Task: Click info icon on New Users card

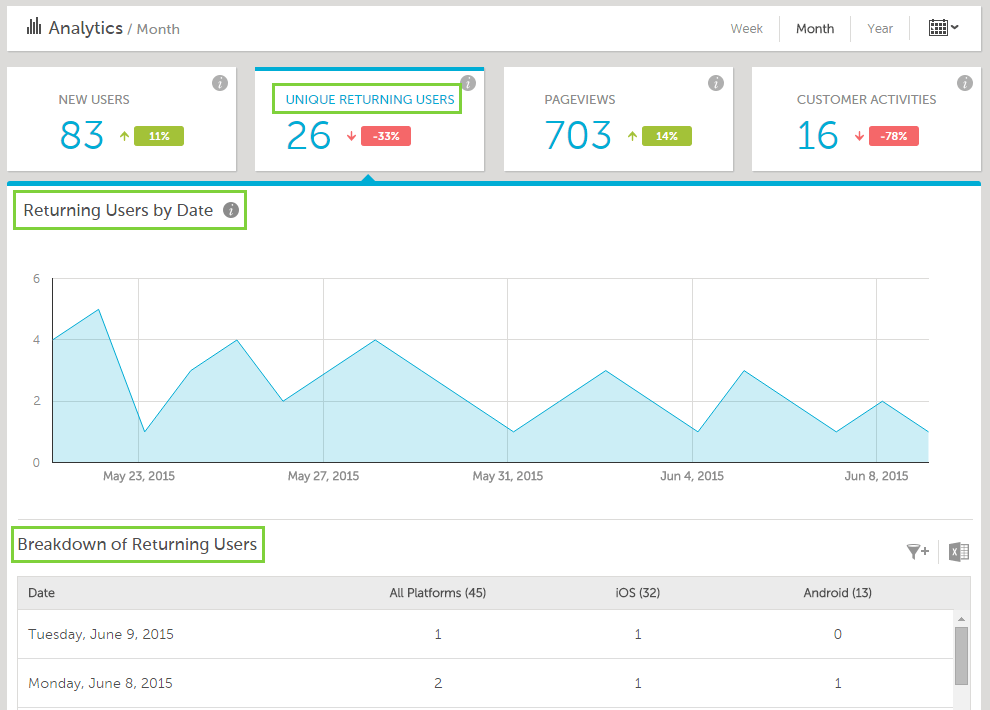Action: point(220,83)
